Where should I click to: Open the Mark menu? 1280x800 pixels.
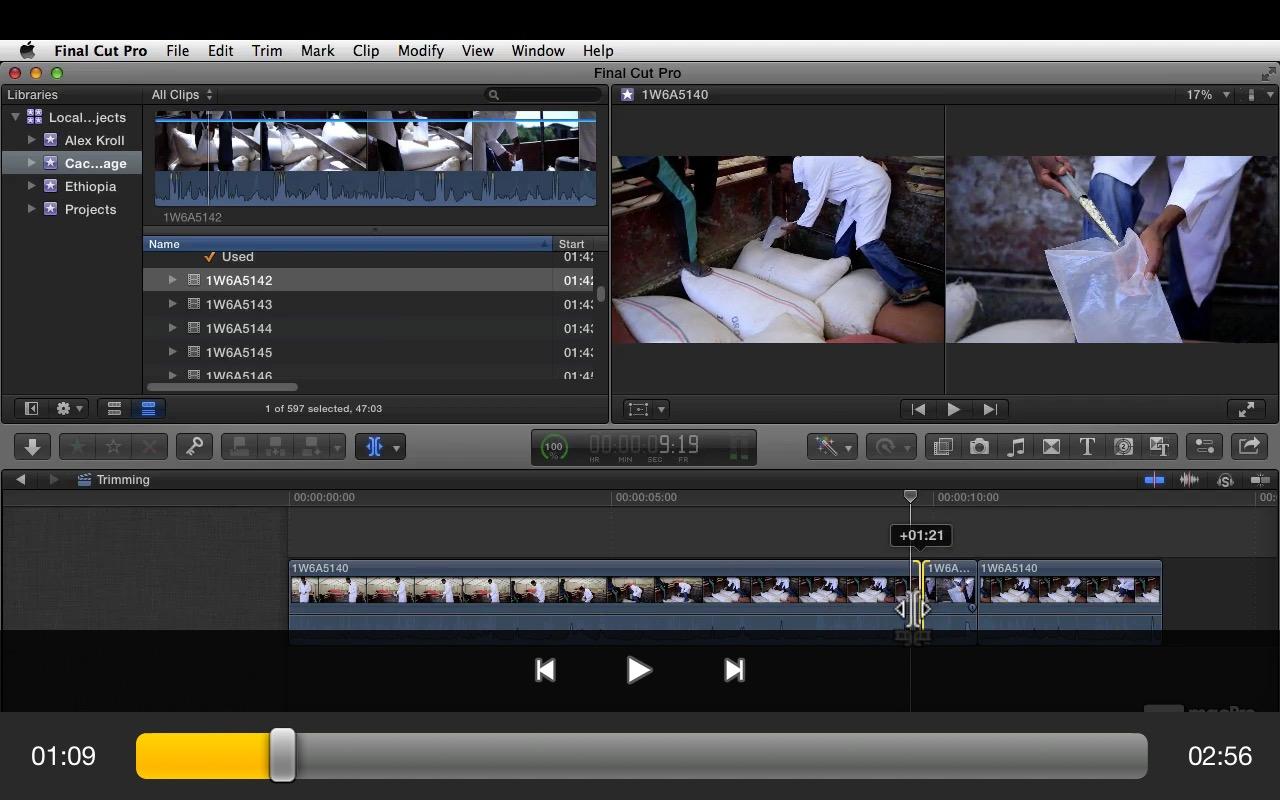(318, 51)
